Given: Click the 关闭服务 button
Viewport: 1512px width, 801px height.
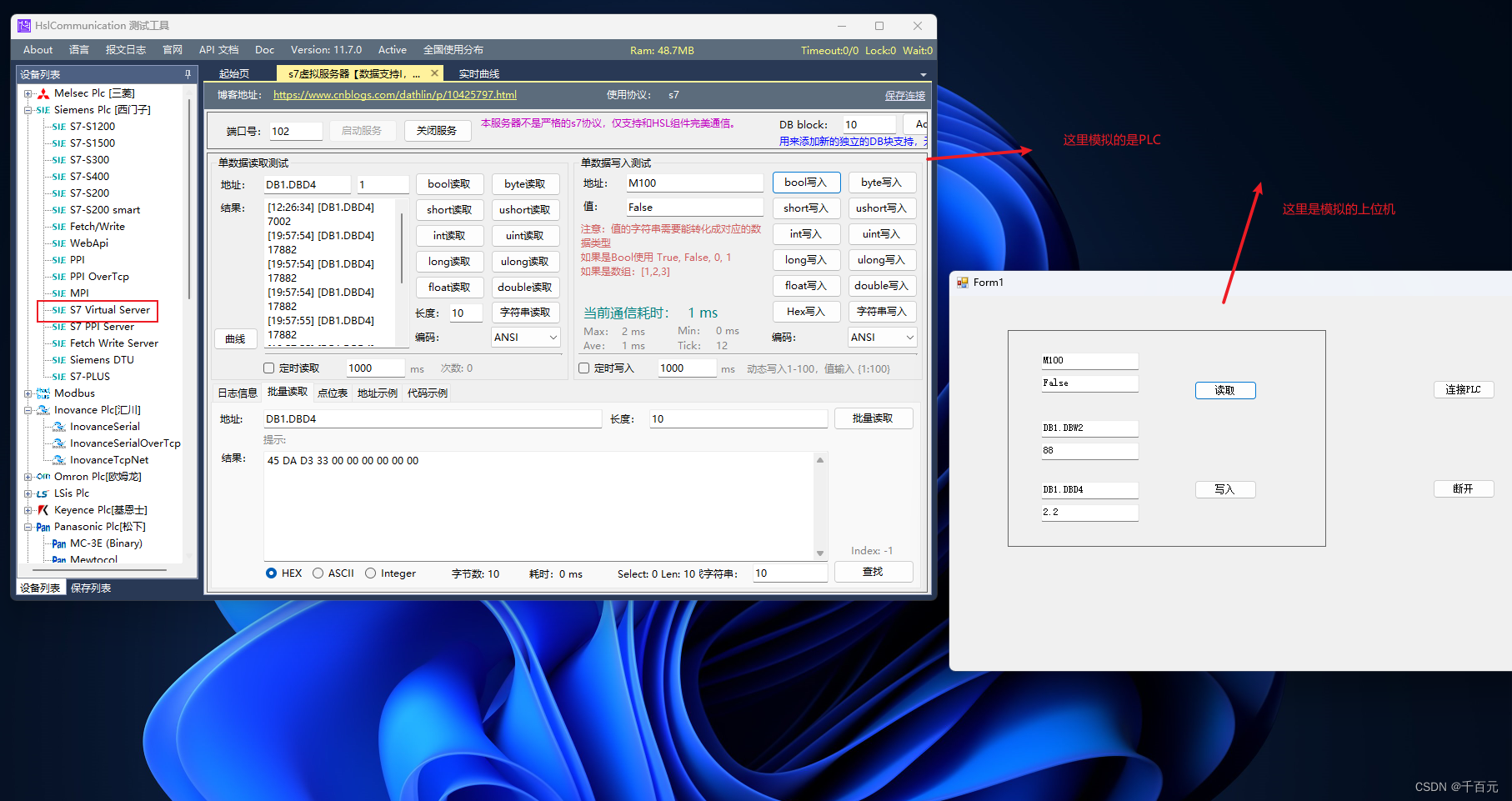Looking at the screenshot, I should tap(437, 131).
